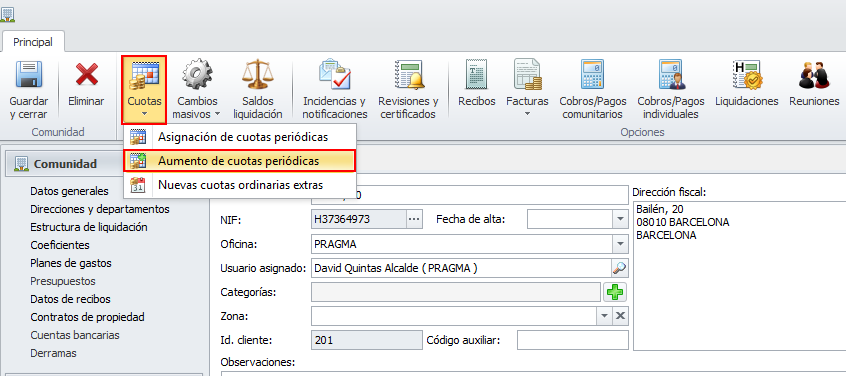Click the Dirección fiscal text area
This screenshot has width=846, height=376.
740,275
